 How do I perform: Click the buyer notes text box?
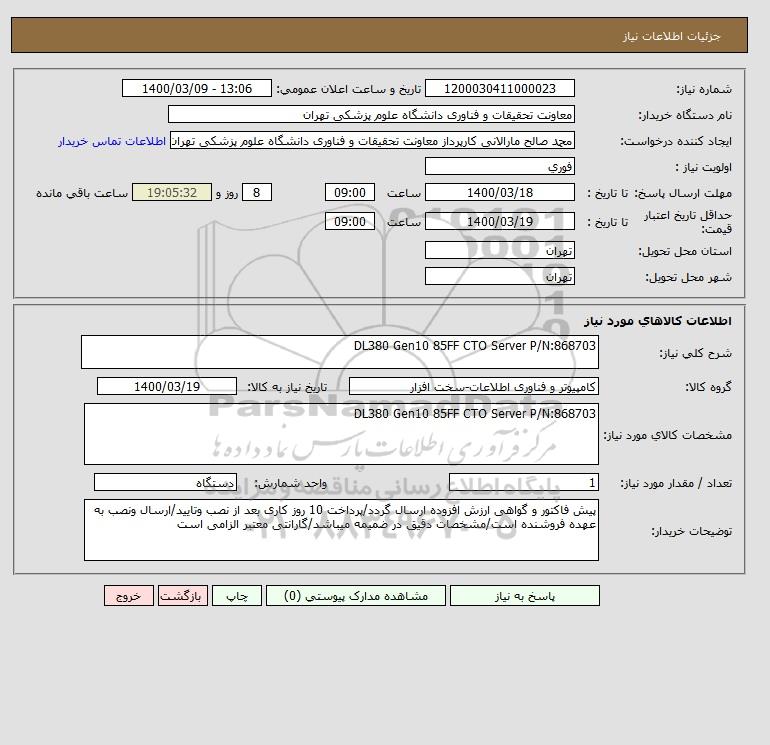[x=341, y=530]
